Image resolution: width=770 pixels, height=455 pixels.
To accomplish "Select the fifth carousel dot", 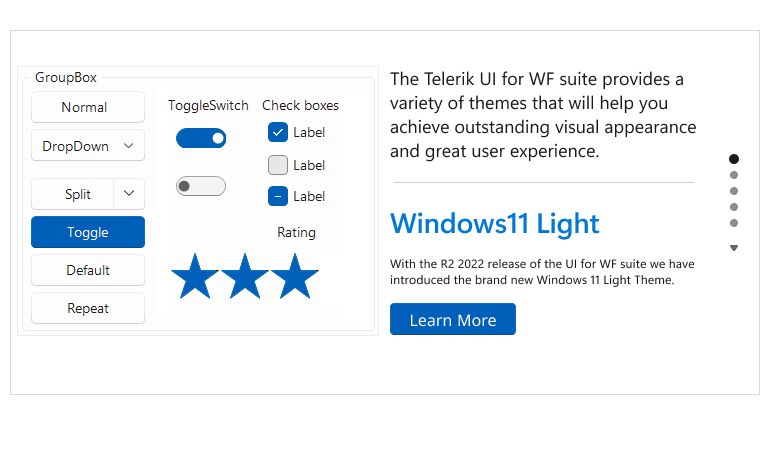I will tap(734, 223).
